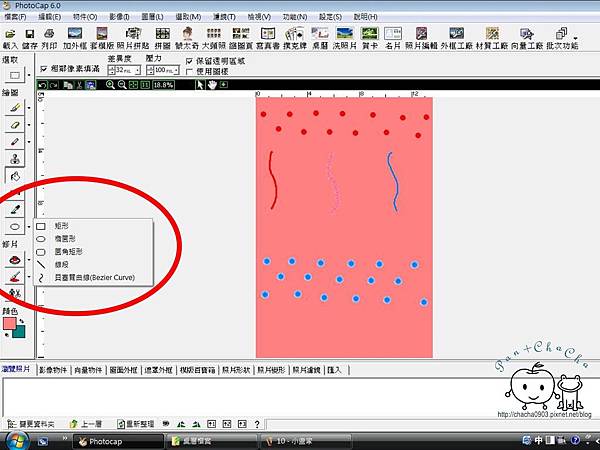The width and height of the screenshot is (600, 450).
Task: Click the 重新整理 (Refresh) button
Action: pos(135,424)
